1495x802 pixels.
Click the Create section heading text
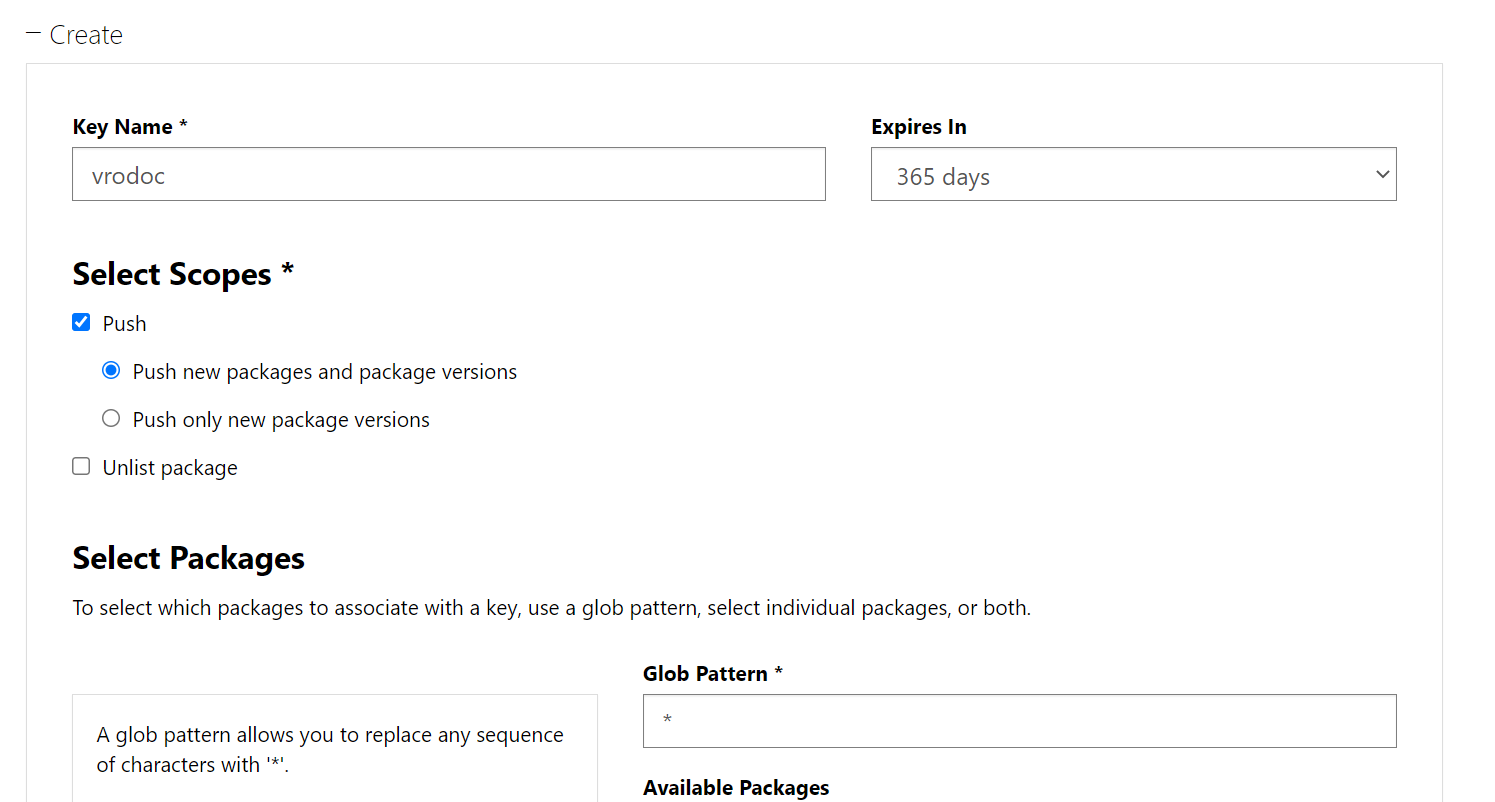pos(86,35)
